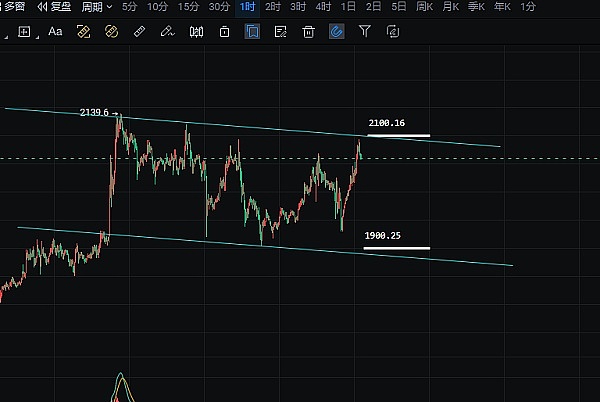The image size is (600, 402).
Task: Open the 周期 period dropdown
Action: coord(96,7)
